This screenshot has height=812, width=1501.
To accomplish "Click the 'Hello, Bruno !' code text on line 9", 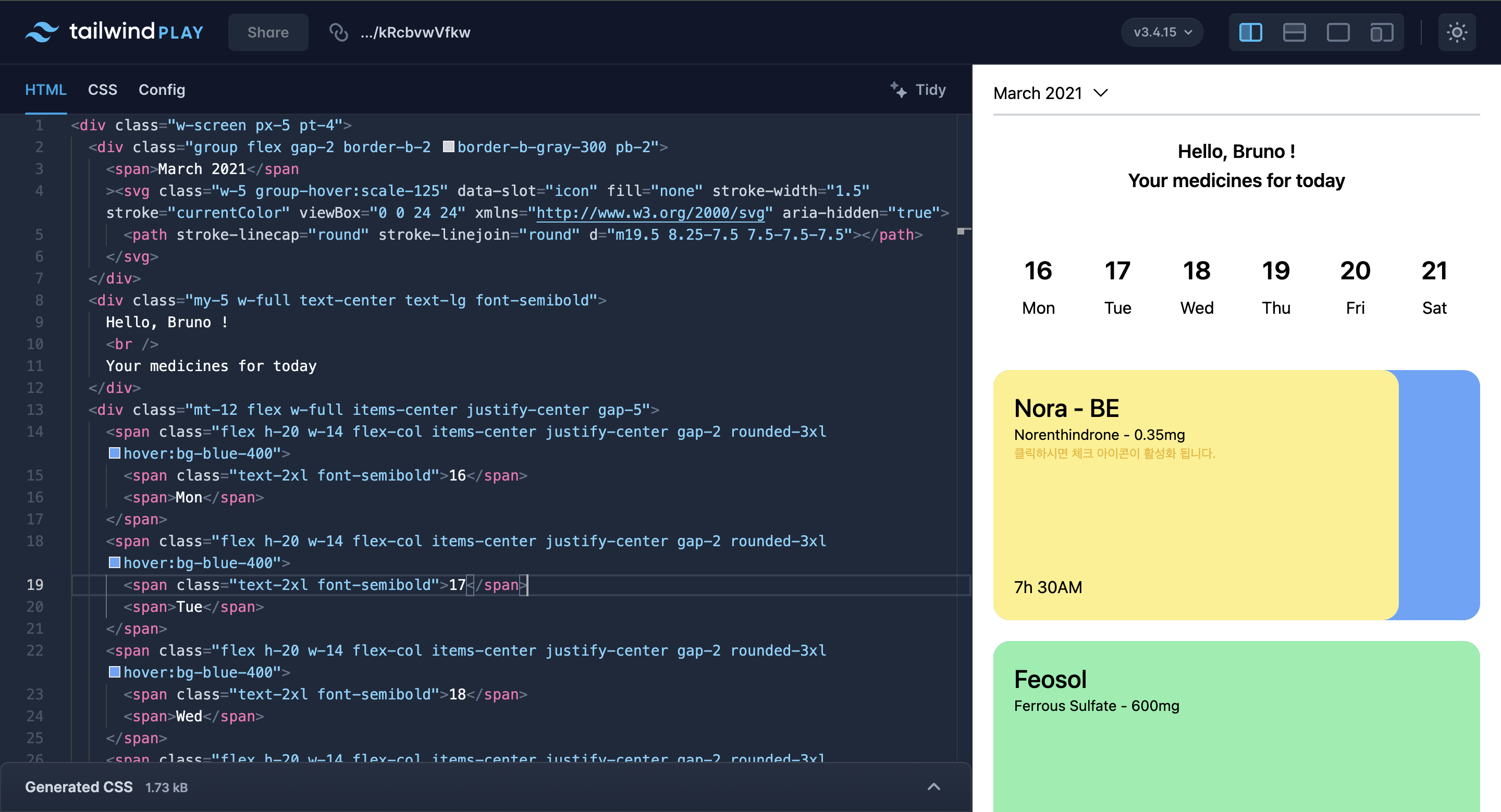I will (x=167, y=322).
